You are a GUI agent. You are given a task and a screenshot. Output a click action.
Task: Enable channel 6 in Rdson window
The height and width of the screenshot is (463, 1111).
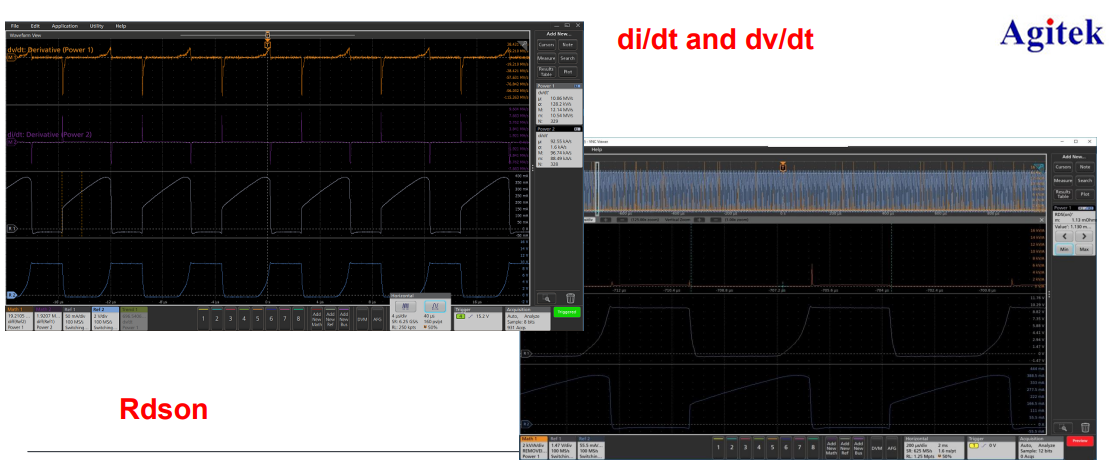(x=786, y=447)
